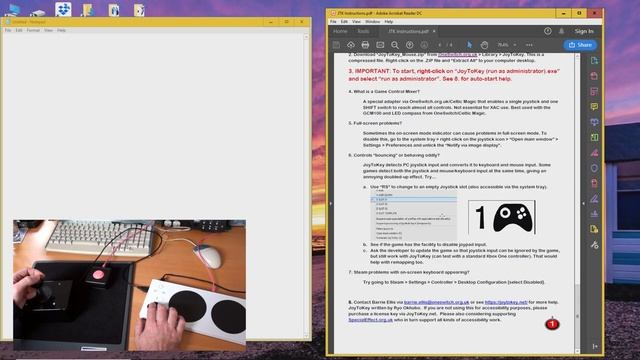The height and width of the screenshot is (360, 640).
Task: Open Notepad Edit menu
Action: point(19,30)
